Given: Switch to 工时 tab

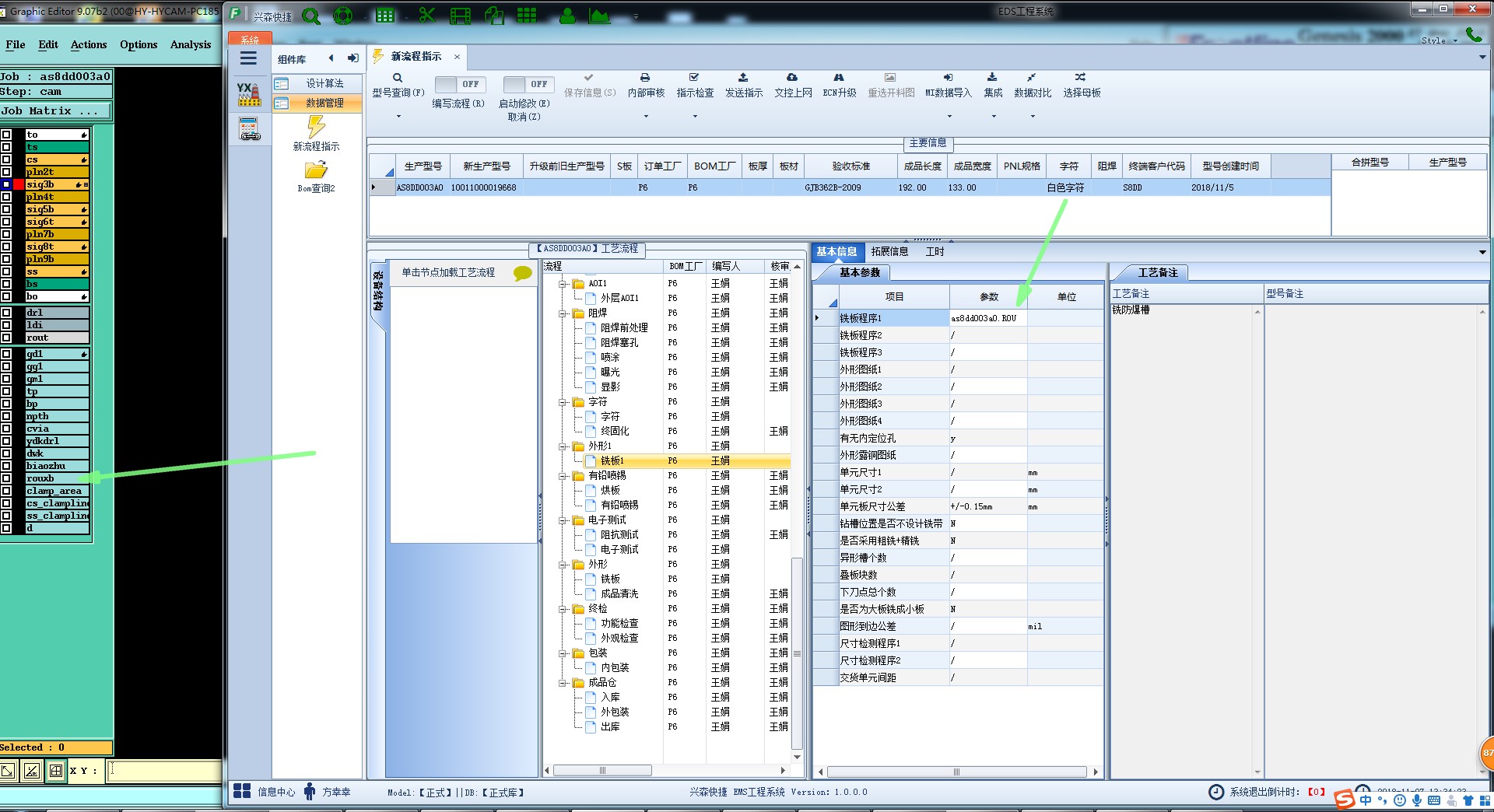Looking at the screenshot, I should click(x=935, y=251).
